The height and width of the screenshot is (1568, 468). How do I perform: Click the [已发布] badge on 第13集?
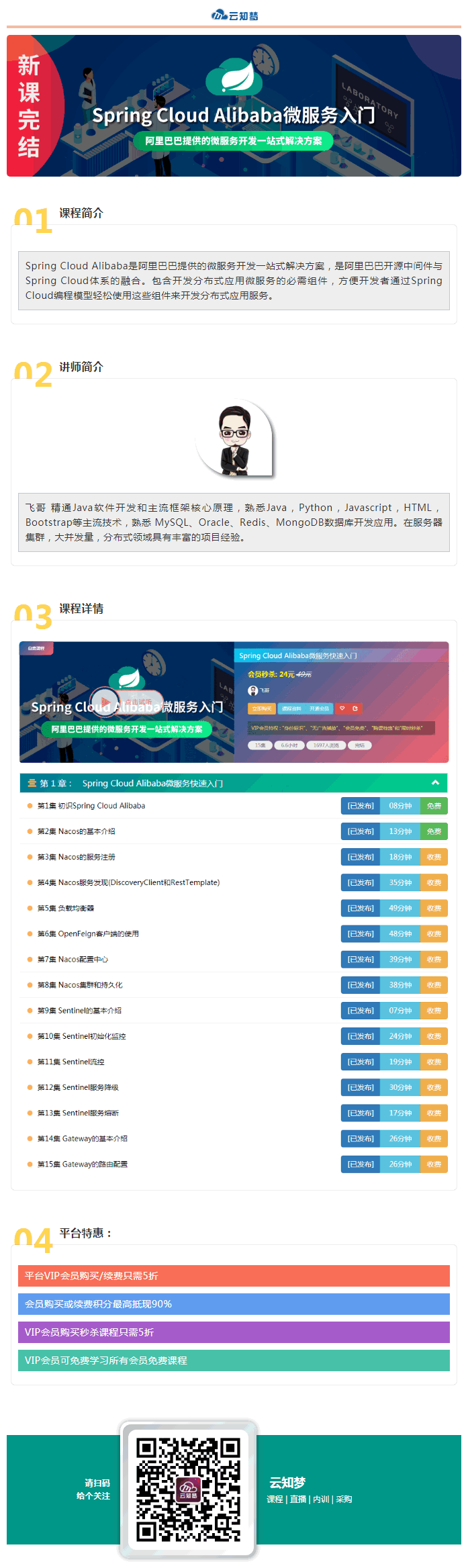point(361,1113)
